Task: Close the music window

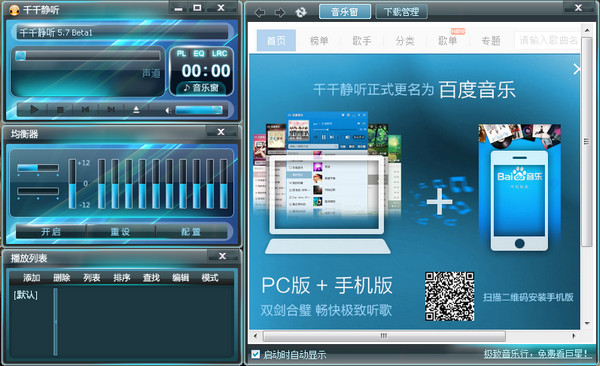Action: coord(579,7)
